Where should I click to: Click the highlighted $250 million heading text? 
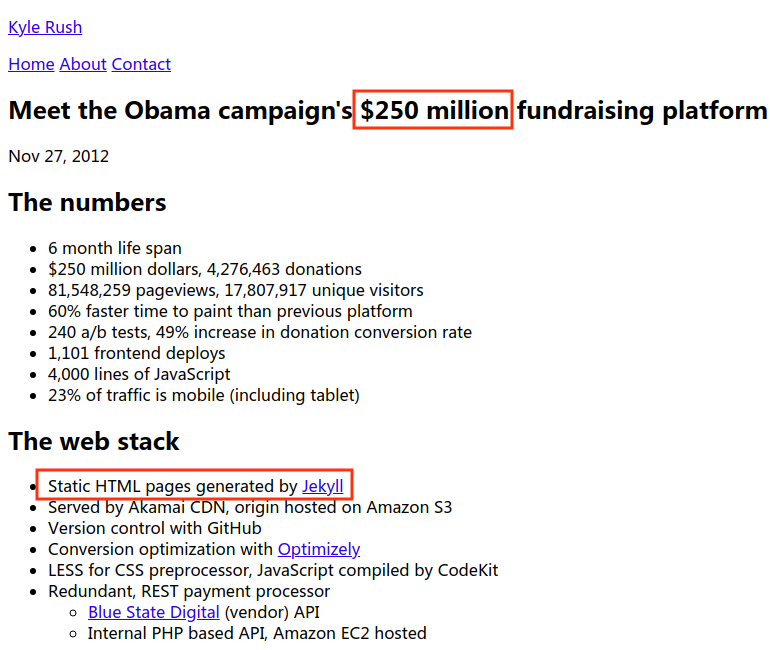coord(434,110)
